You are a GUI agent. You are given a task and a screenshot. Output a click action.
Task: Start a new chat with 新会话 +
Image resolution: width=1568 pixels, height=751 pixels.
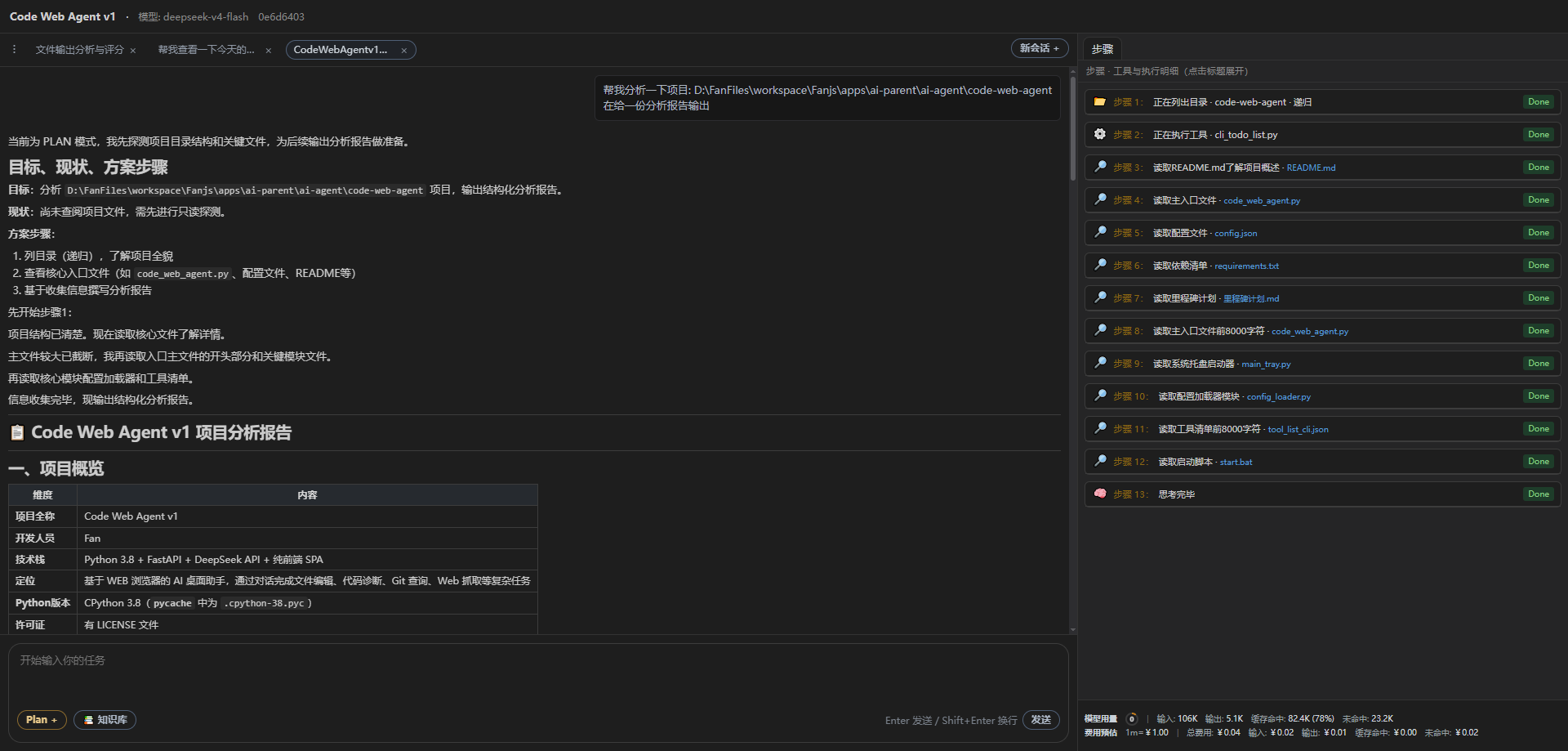pos(1040,48)
